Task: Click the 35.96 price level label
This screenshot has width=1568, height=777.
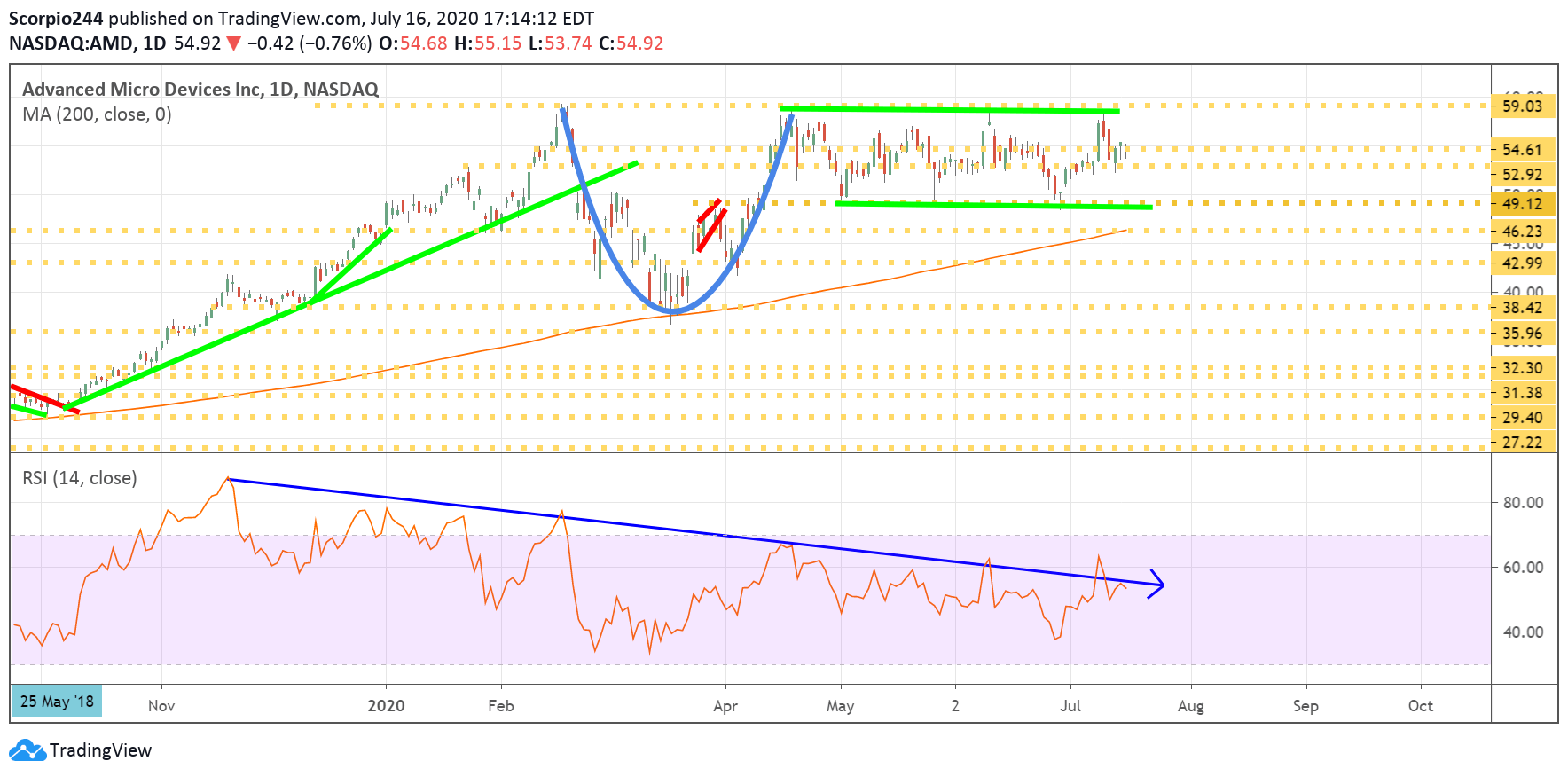Action: pyautogui.click(x=1523, y=334)
